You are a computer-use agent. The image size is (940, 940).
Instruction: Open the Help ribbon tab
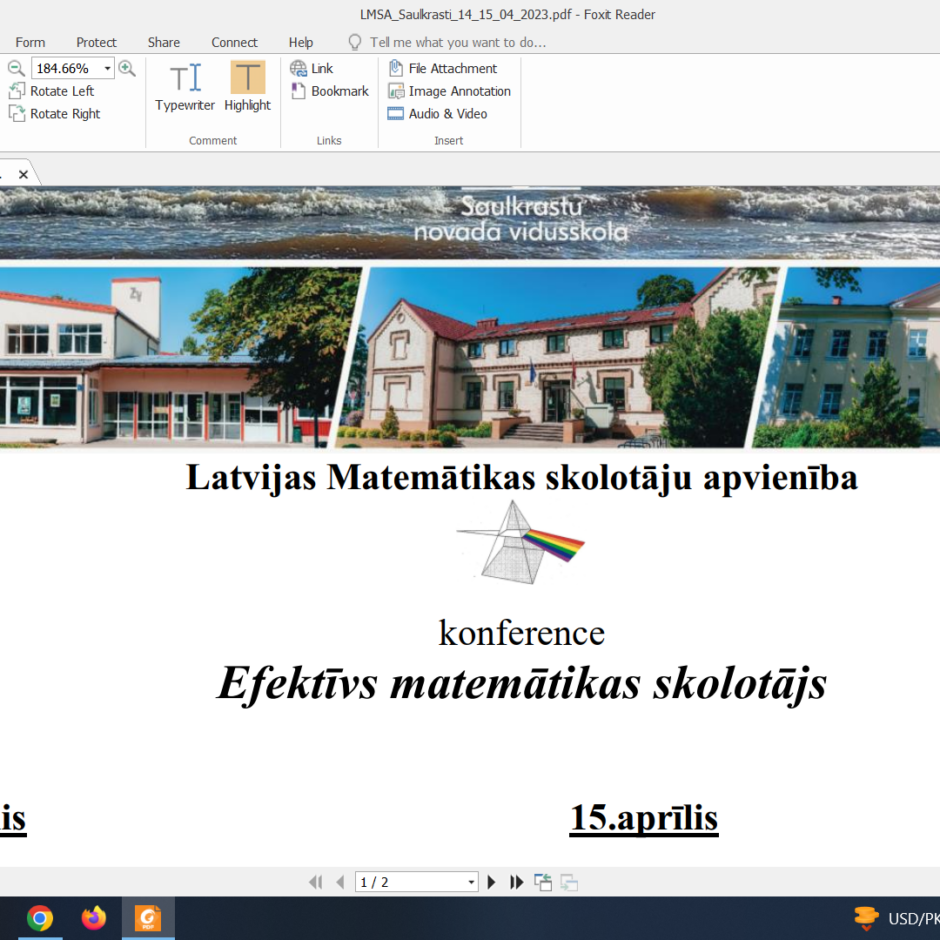301,42
